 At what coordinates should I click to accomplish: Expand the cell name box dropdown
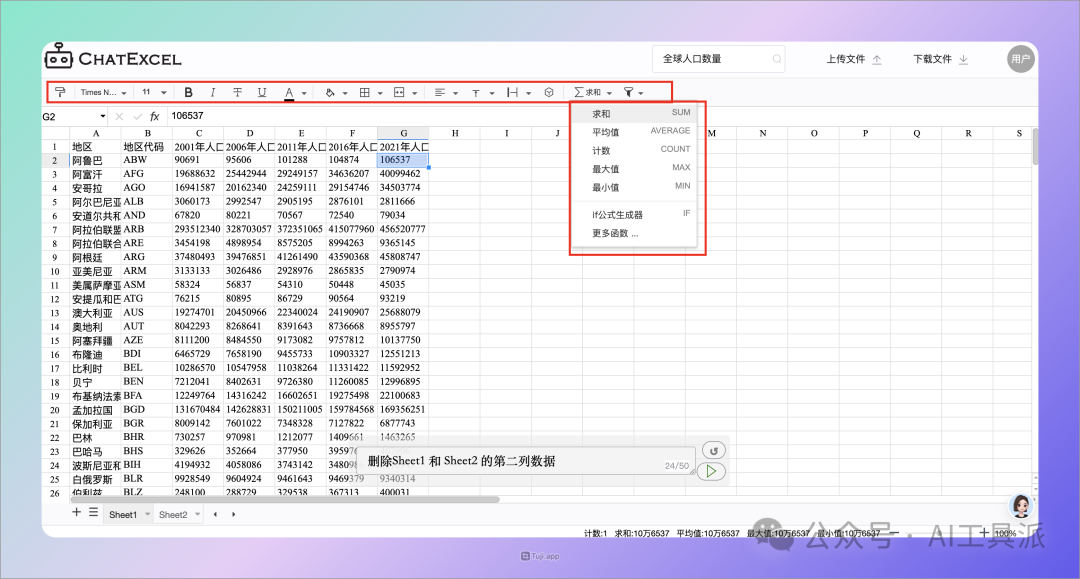point(103,116)
